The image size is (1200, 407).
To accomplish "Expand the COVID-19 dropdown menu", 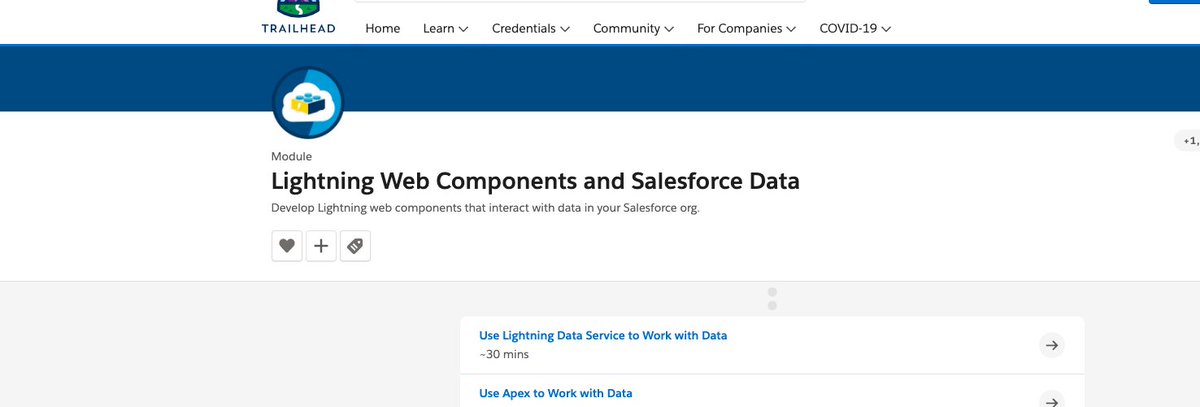I will [x=855, y=28].
